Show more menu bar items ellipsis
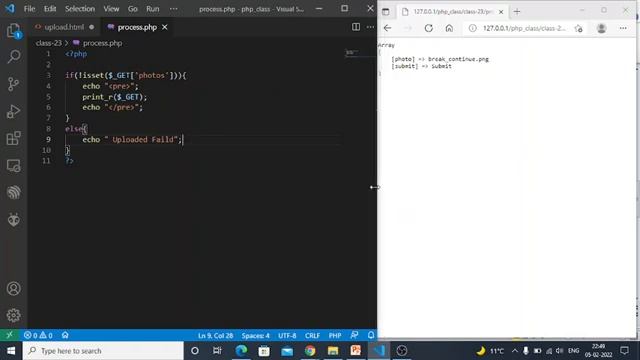Screen dimensions: 640x360 (x=173, y=9)
